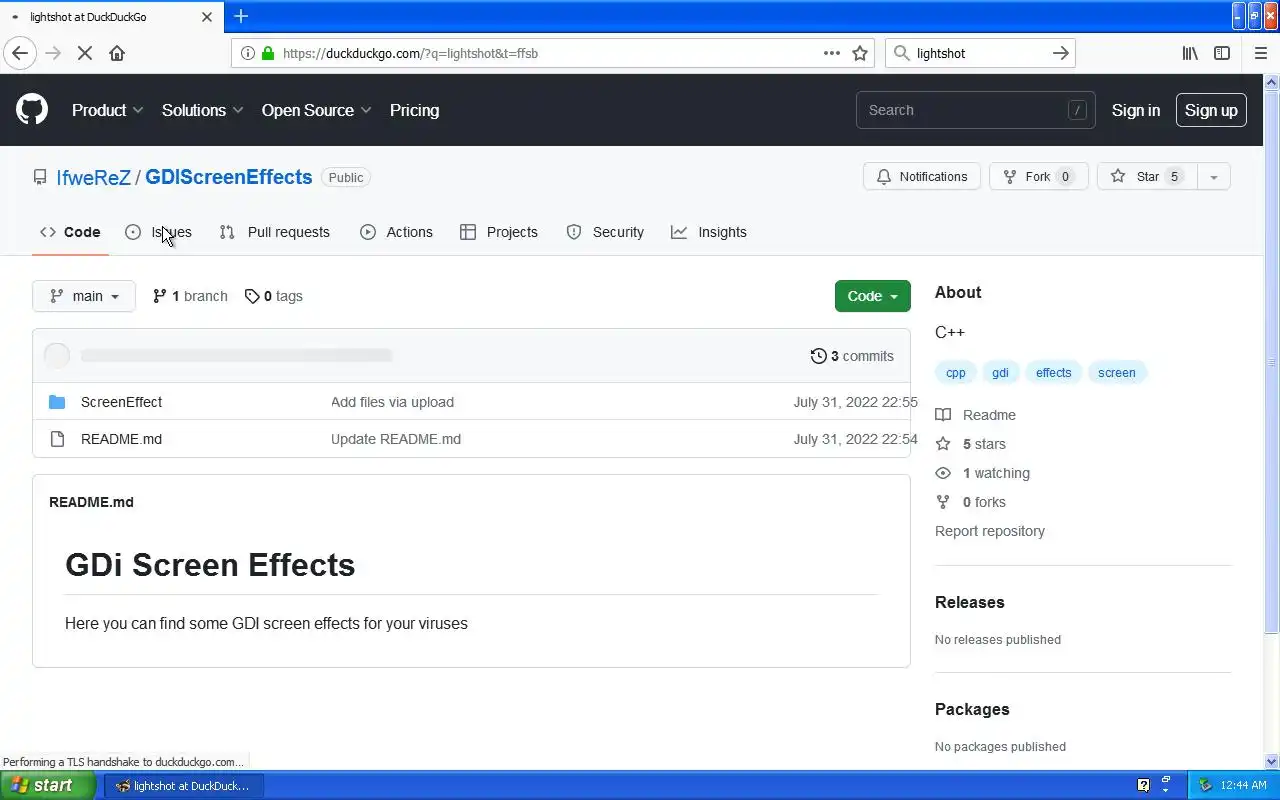Expand the Solutions menu

coord(203,110)
